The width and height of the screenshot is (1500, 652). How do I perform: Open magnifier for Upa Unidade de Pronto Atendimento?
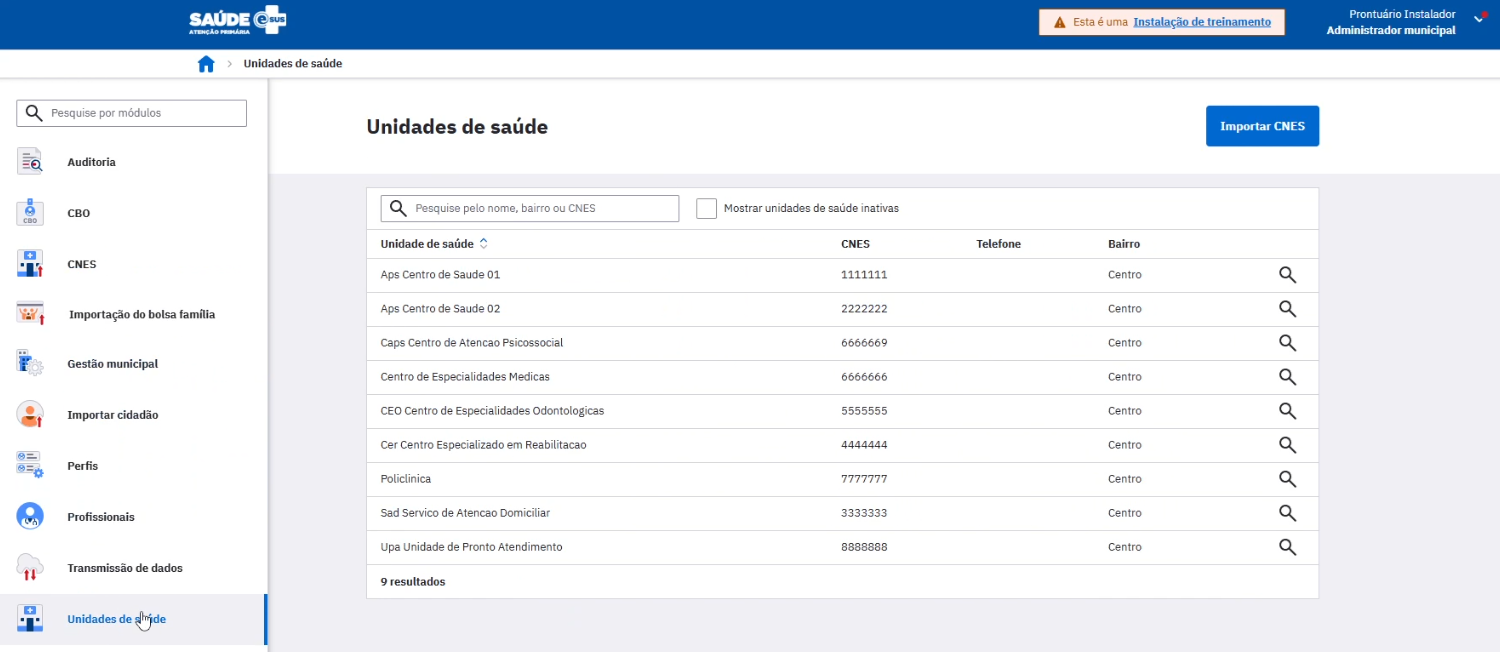coord(1287,547)
